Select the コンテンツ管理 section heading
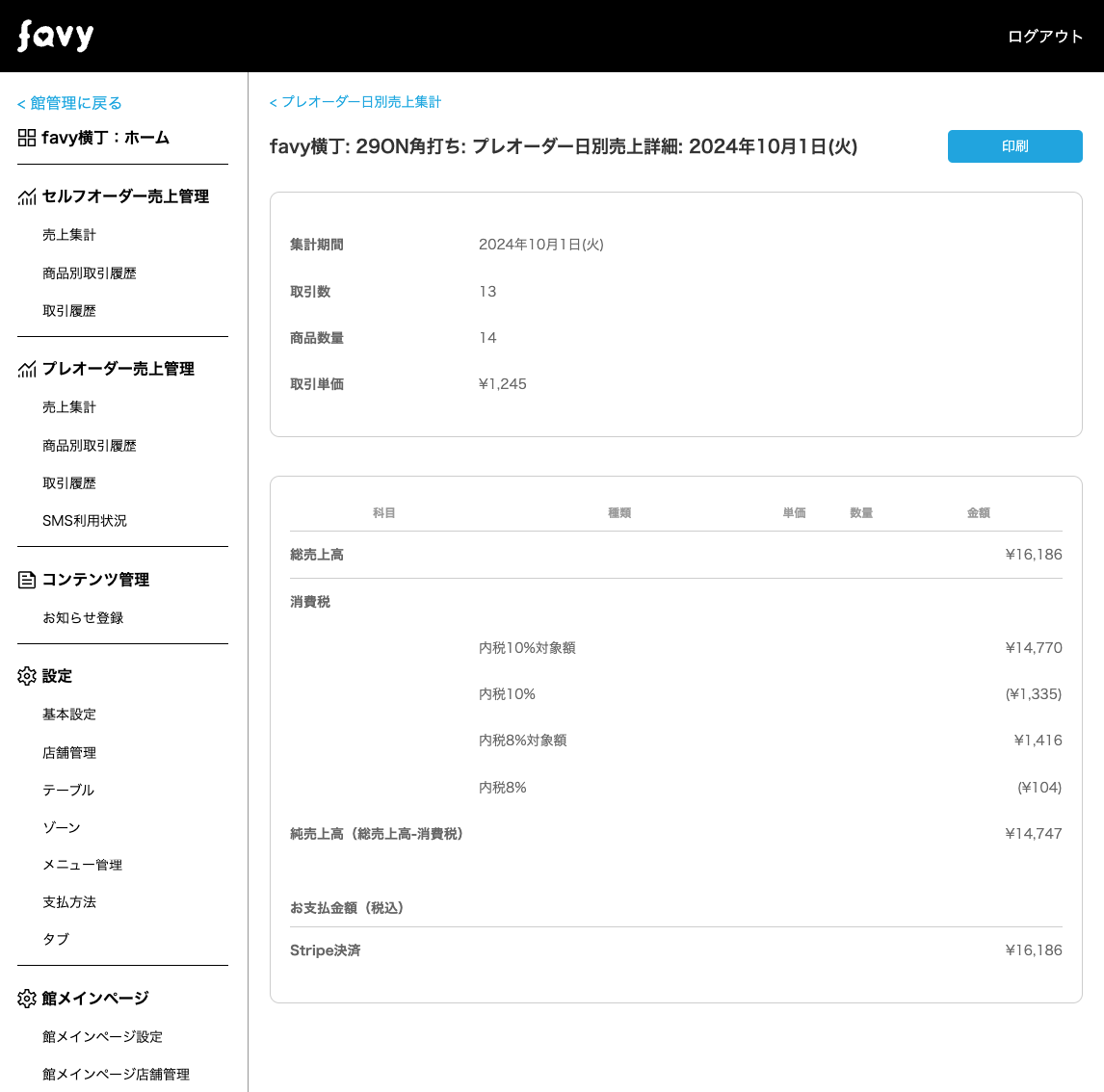 click(x=95, y=580)
